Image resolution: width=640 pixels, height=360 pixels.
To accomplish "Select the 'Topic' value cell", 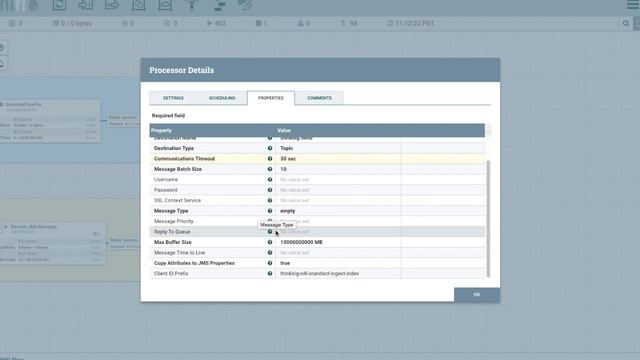I will [x=338, y=148].
